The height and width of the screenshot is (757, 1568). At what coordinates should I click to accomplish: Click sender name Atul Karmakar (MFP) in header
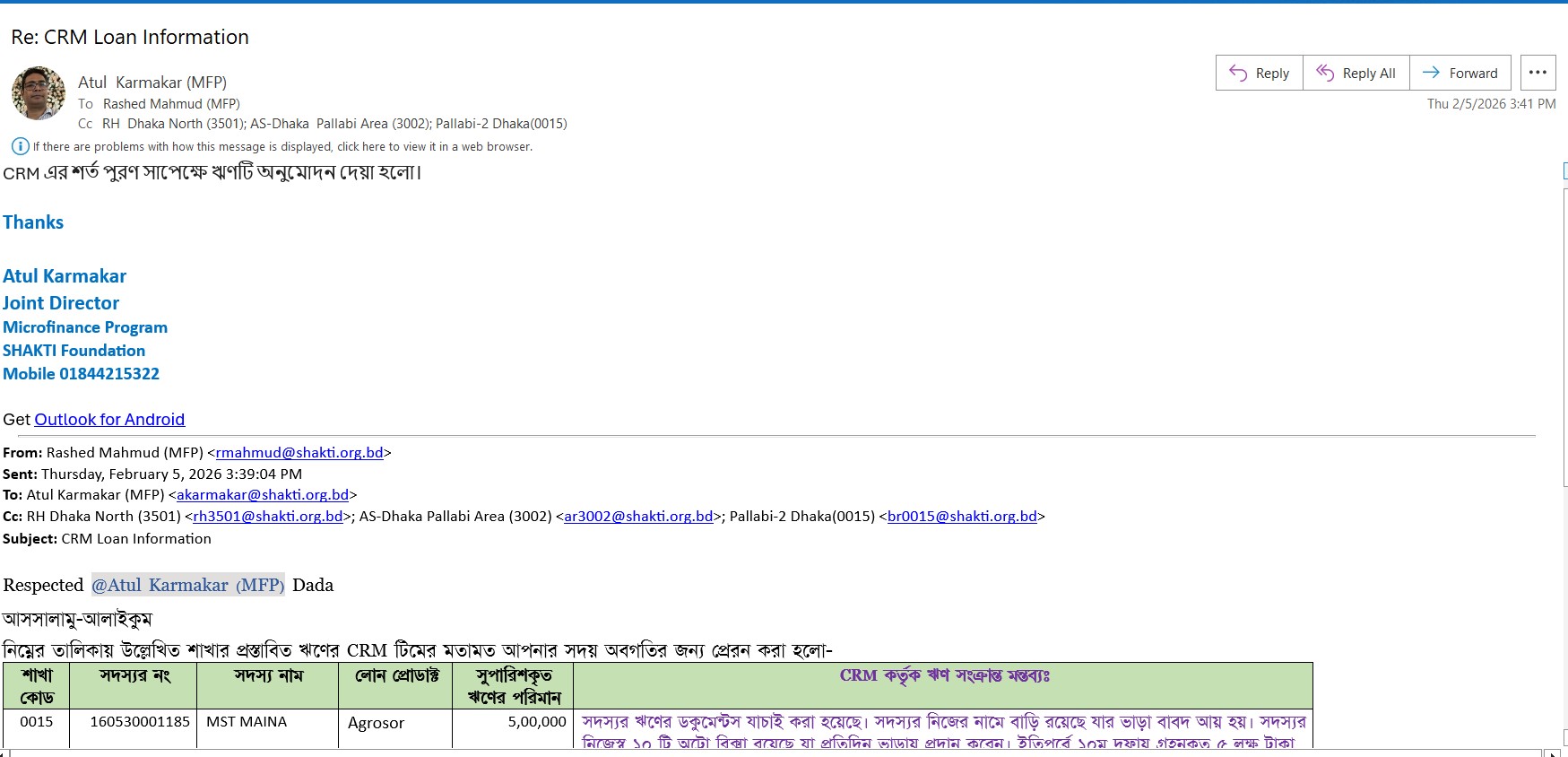152,83
